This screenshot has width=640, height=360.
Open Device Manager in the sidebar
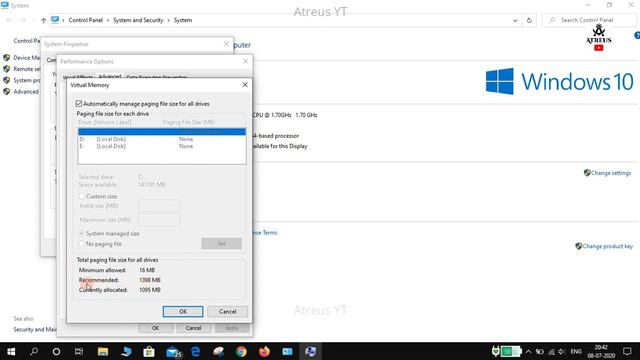(27, 58)
